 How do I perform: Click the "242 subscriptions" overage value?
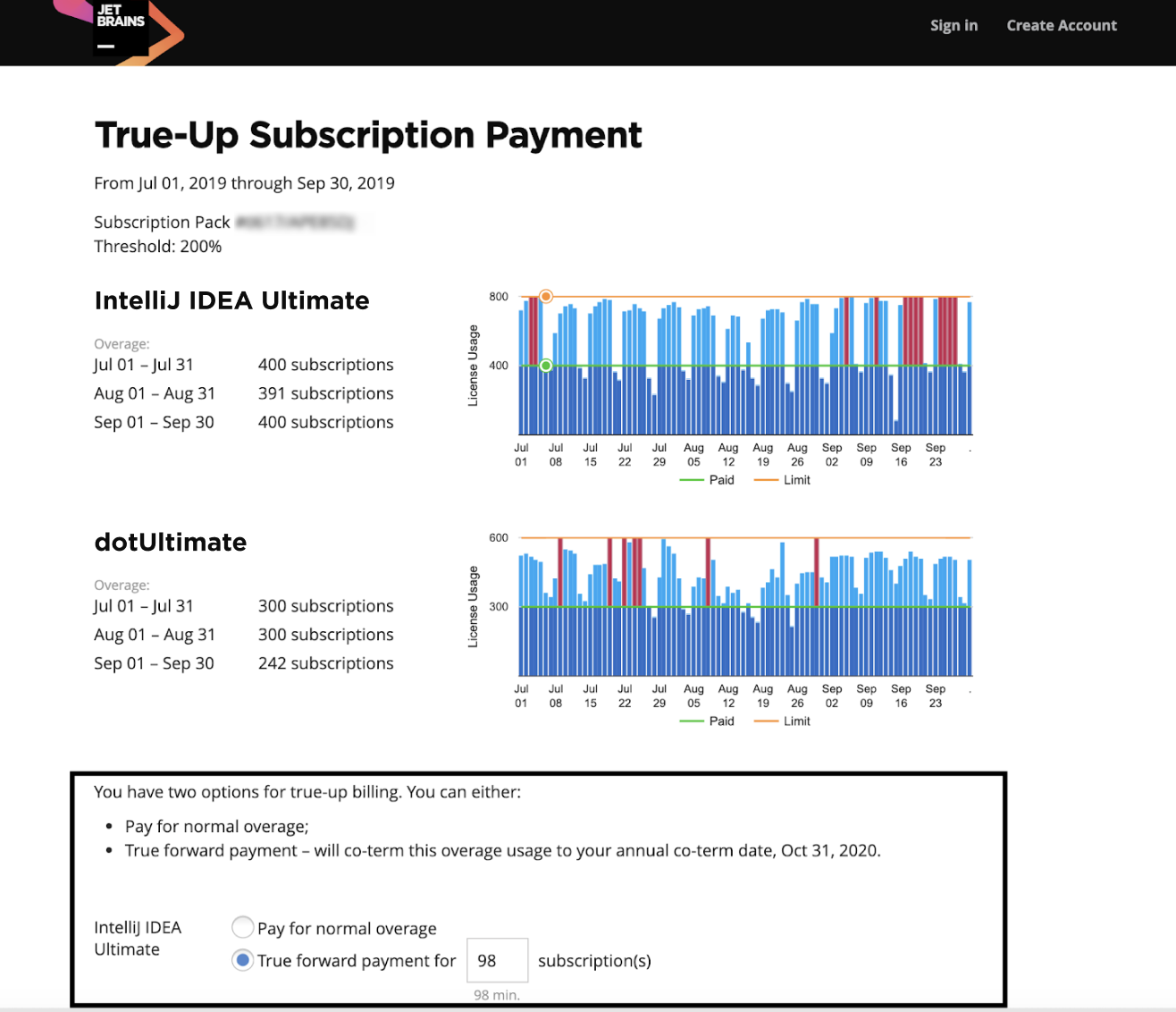326,663
